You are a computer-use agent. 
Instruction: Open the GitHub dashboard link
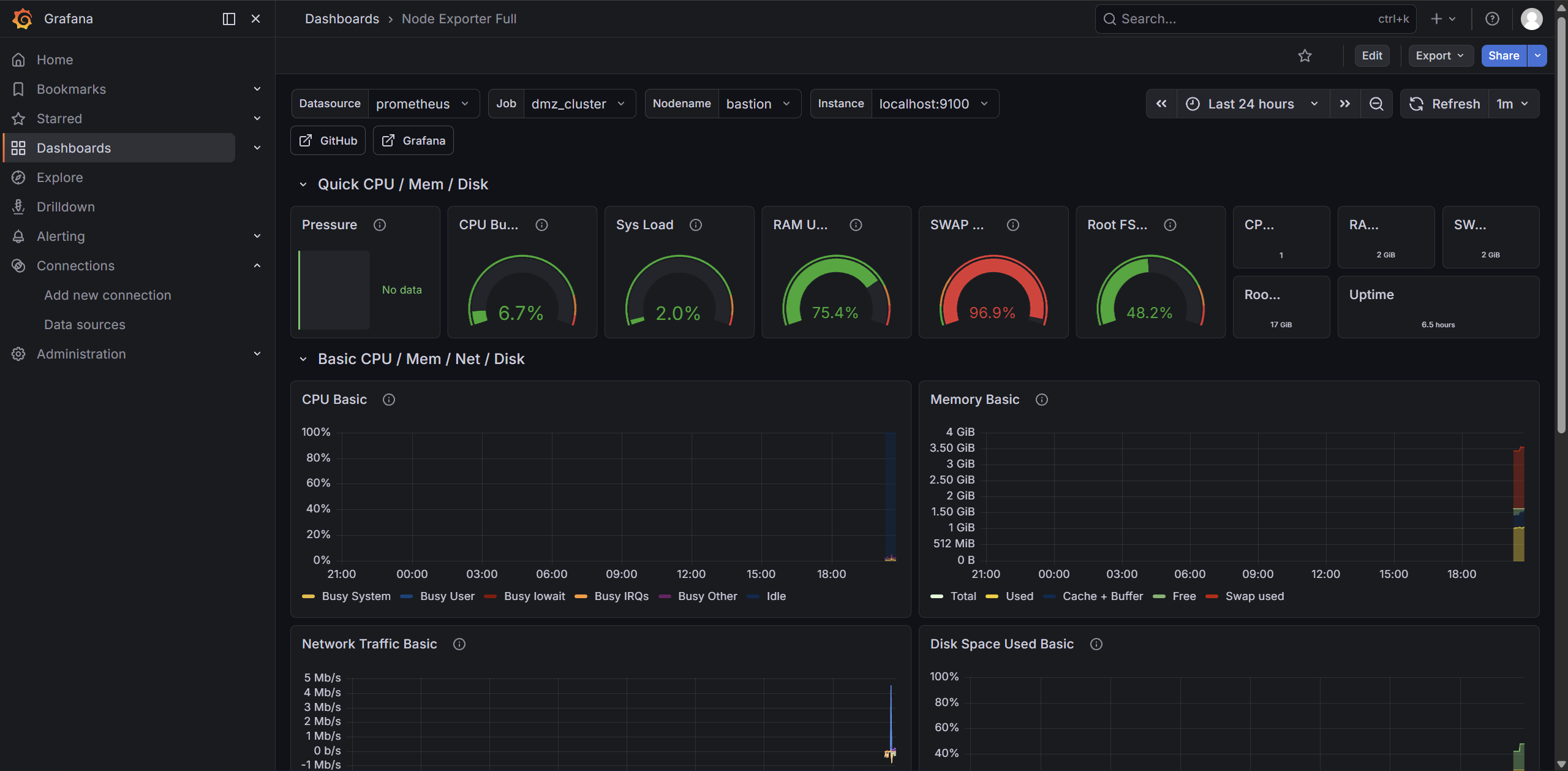click(x=328, y=140)
